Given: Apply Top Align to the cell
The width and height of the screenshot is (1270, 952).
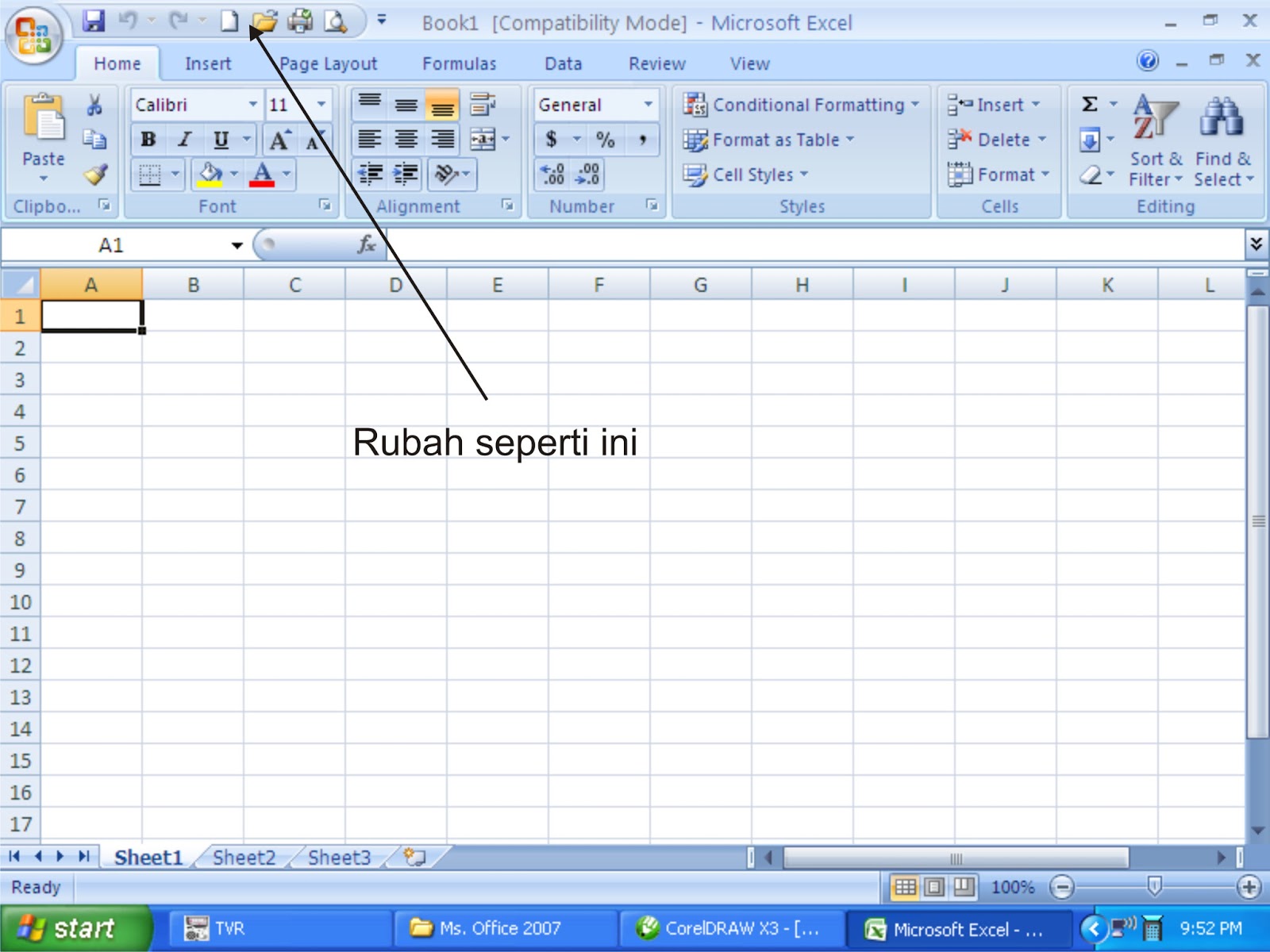Looking at the screenshot, I should [x=369, y=104].
